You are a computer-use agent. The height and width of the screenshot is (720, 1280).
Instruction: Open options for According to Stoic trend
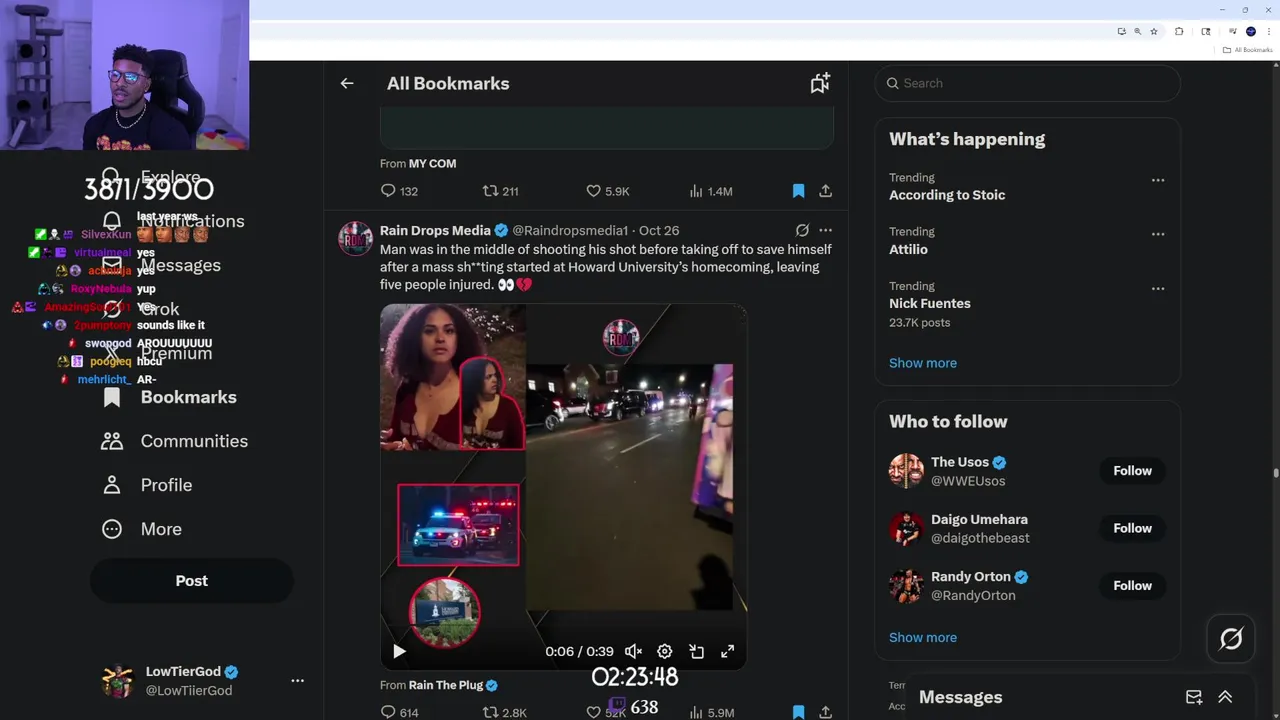(x=1158, y=180)
